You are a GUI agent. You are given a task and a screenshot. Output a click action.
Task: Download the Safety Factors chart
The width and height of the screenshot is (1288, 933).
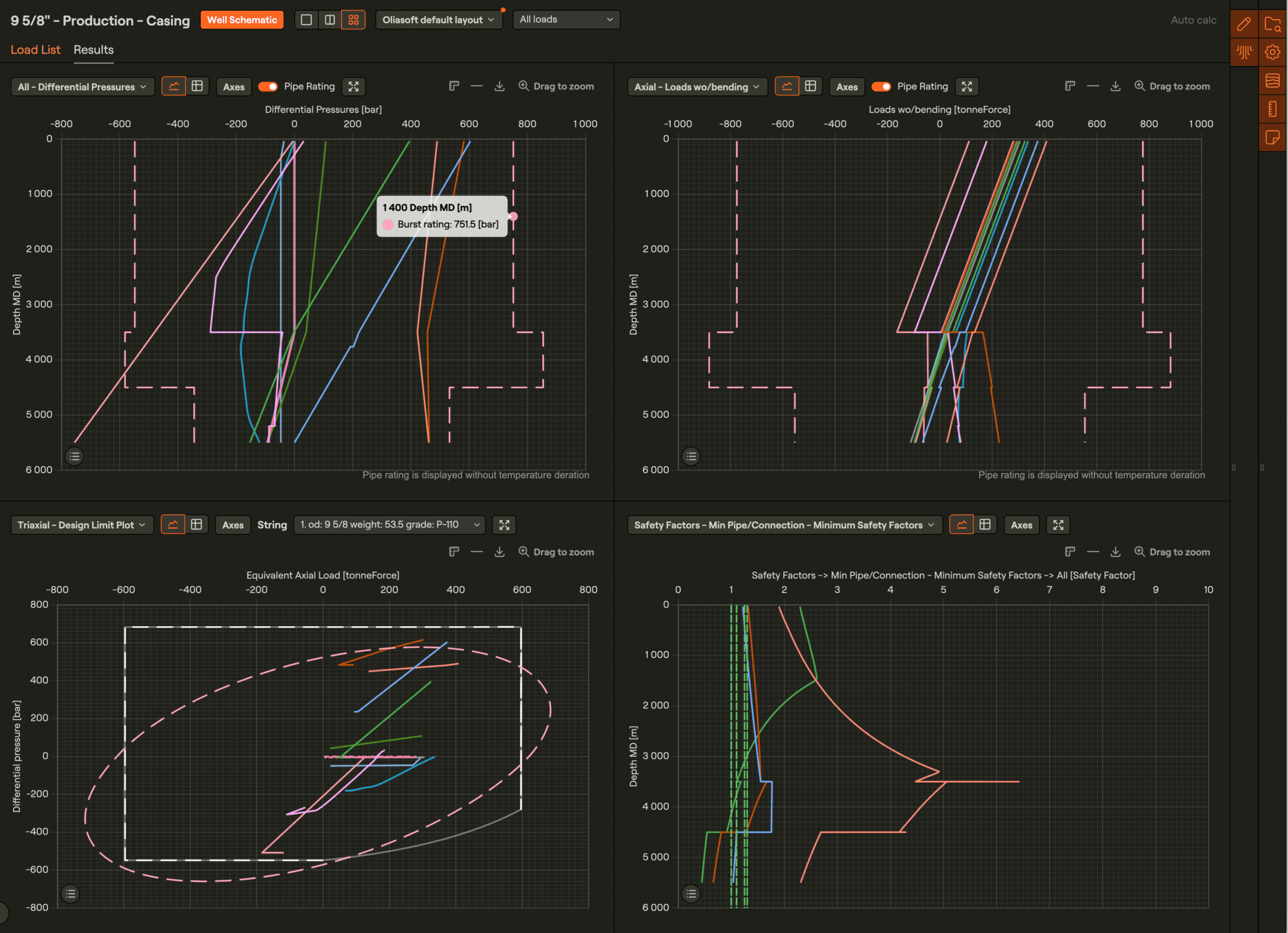click(x=1115, y=552)
